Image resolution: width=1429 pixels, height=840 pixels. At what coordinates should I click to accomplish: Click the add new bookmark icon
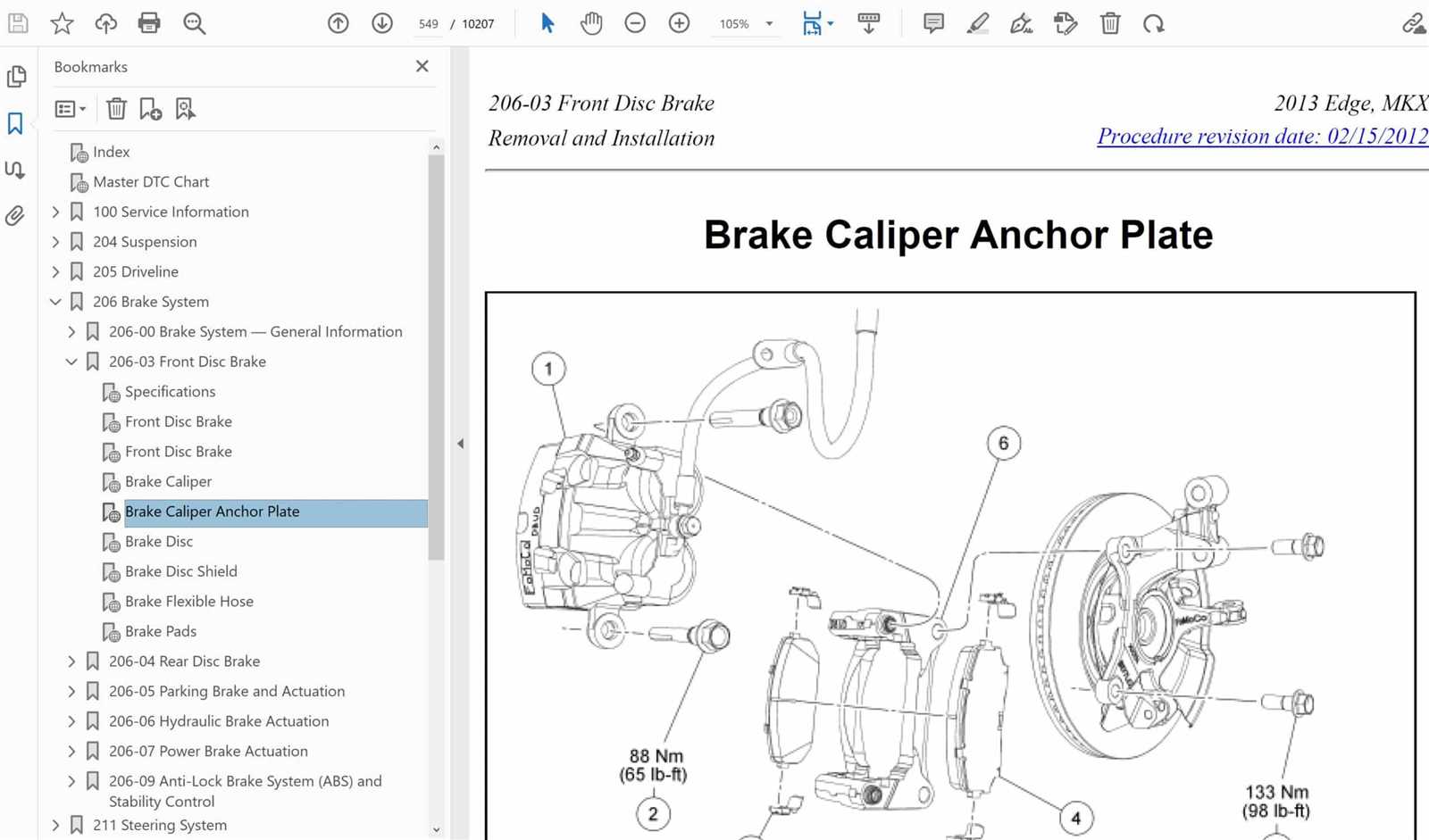150,109
